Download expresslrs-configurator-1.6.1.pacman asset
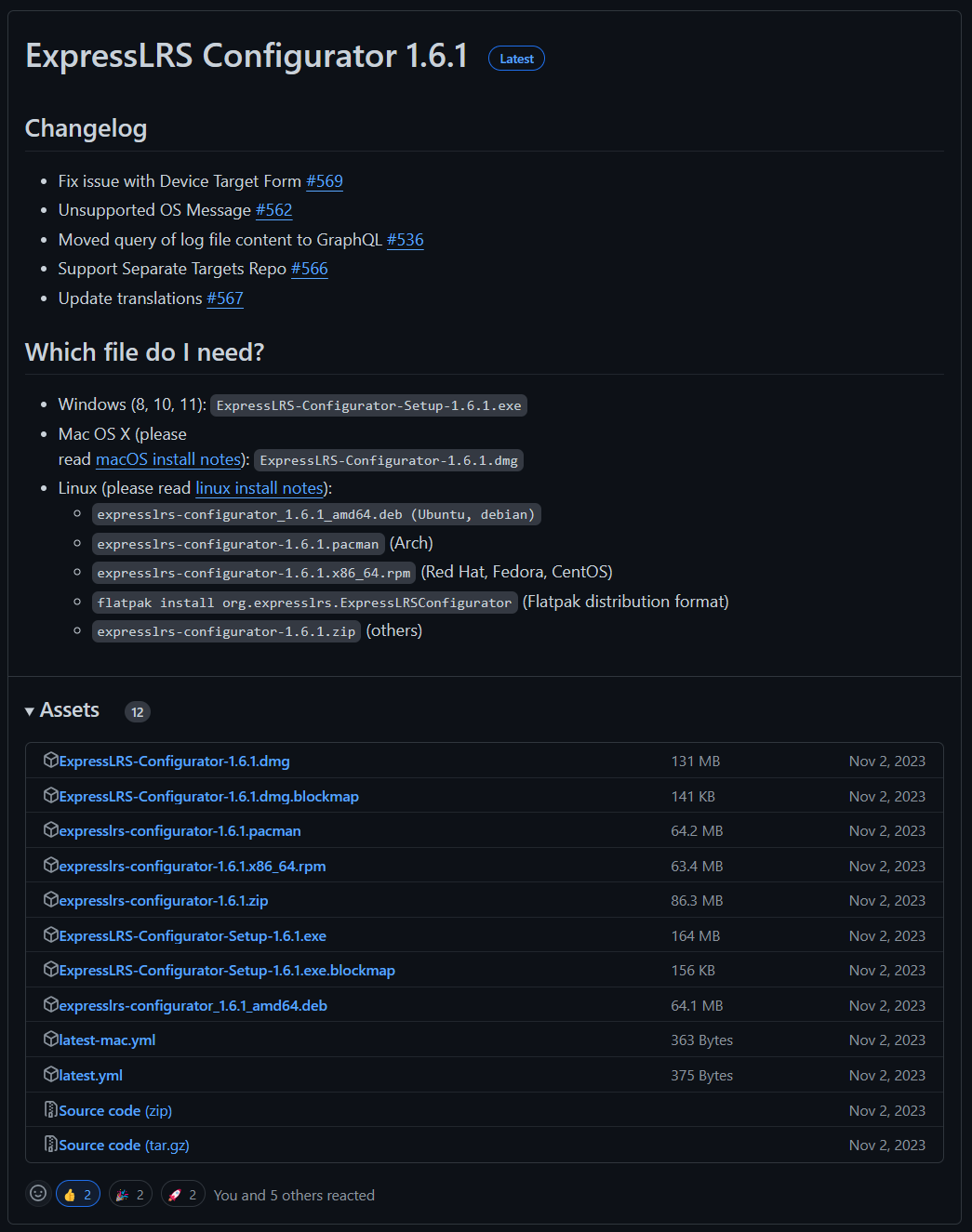The width and height of the screenshot is (972, 1232). click(x=180, y=830)
